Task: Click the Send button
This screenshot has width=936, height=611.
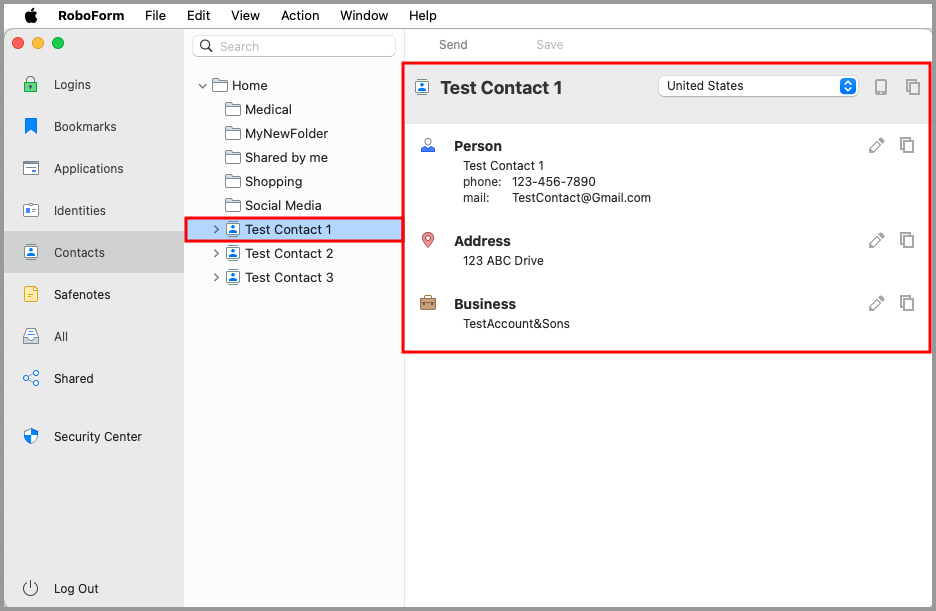Action: tap(453, 45)
